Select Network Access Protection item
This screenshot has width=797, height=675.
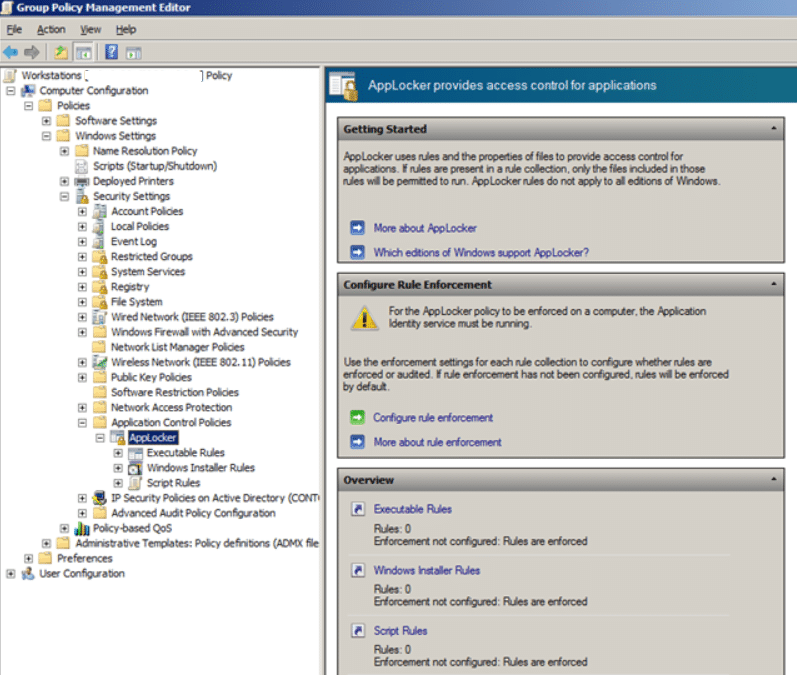click(x=171, y=408)
